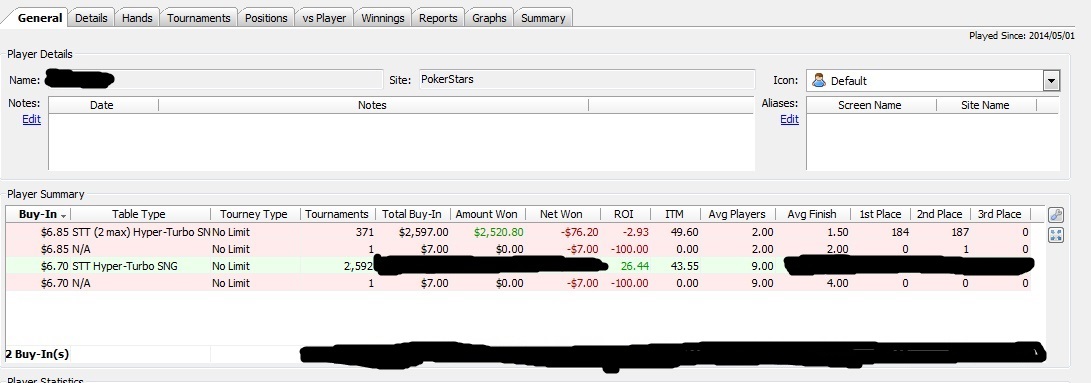Click the Total Buy-In column header
1091x383 pixels.
[x=413, y=214]
